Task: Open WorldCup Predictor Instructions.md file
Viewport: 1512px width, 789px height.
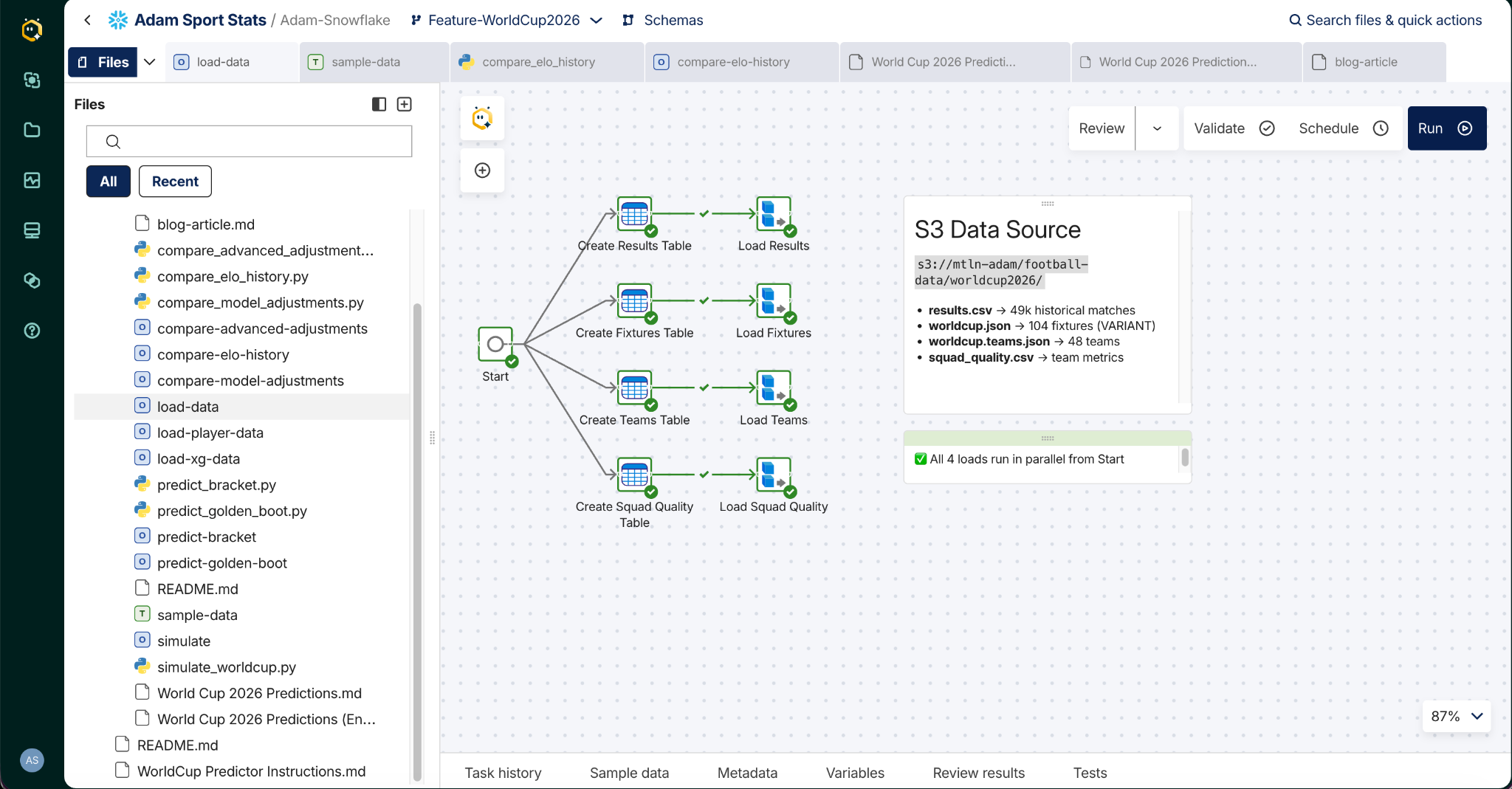Action: 241,771
